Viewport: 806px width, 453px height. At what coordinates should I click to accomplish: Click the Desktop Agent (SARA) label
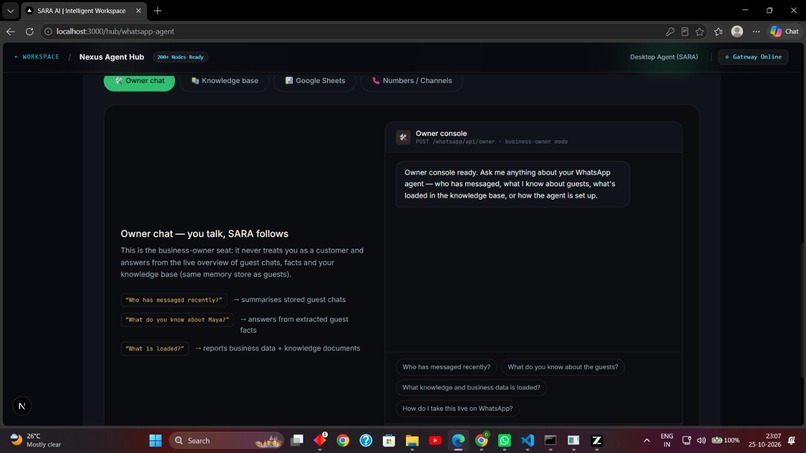664,57
